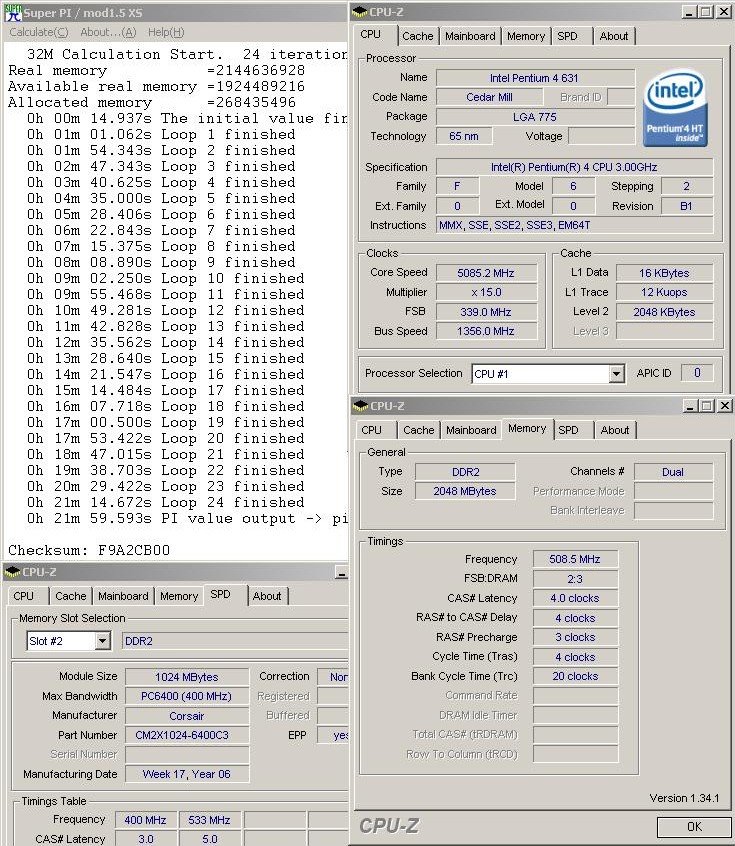Click the Manufacturer Corsair field

(x=187, y=716)
